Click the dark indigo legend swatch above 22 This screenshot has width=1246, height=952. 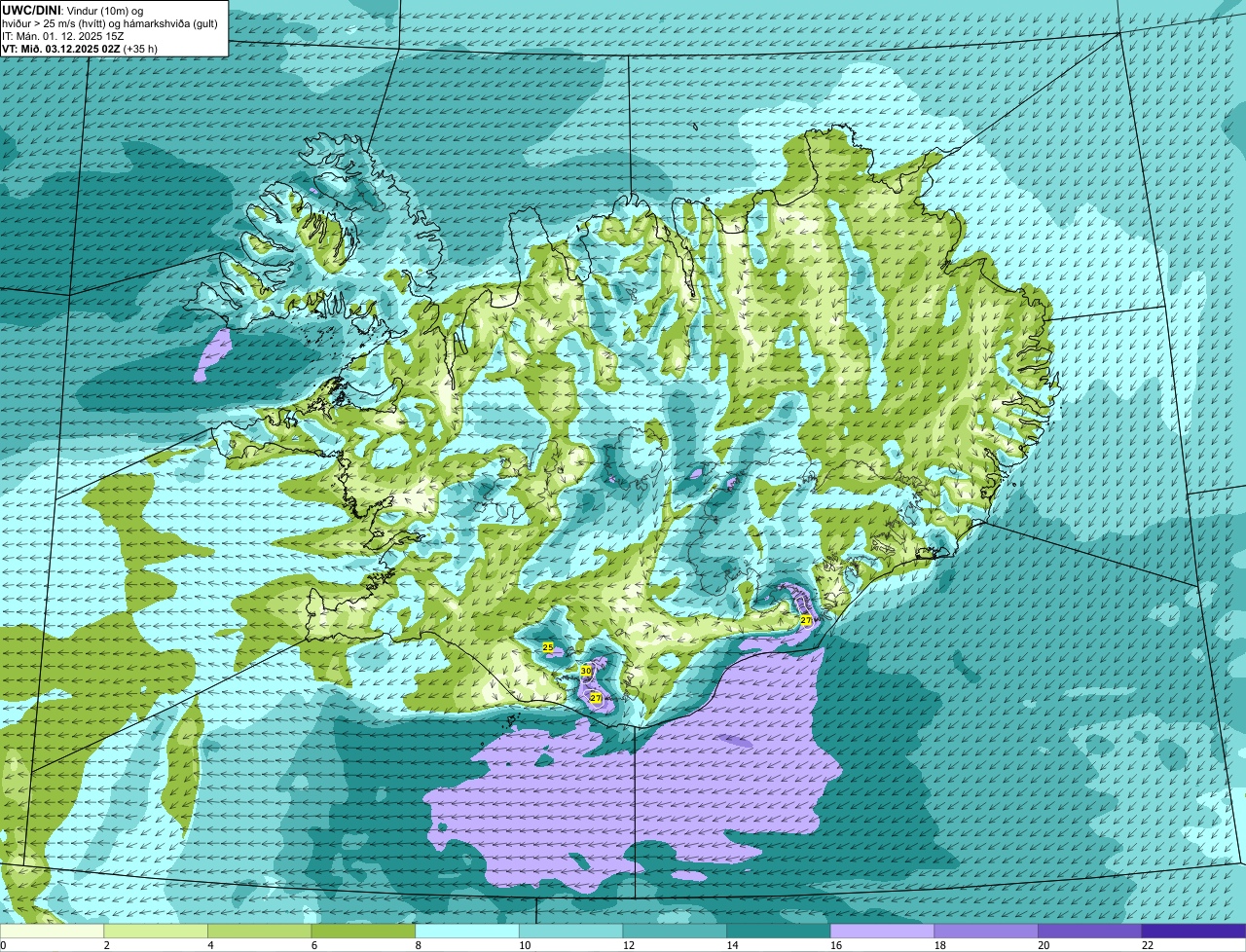click(x=1193, y=931)
